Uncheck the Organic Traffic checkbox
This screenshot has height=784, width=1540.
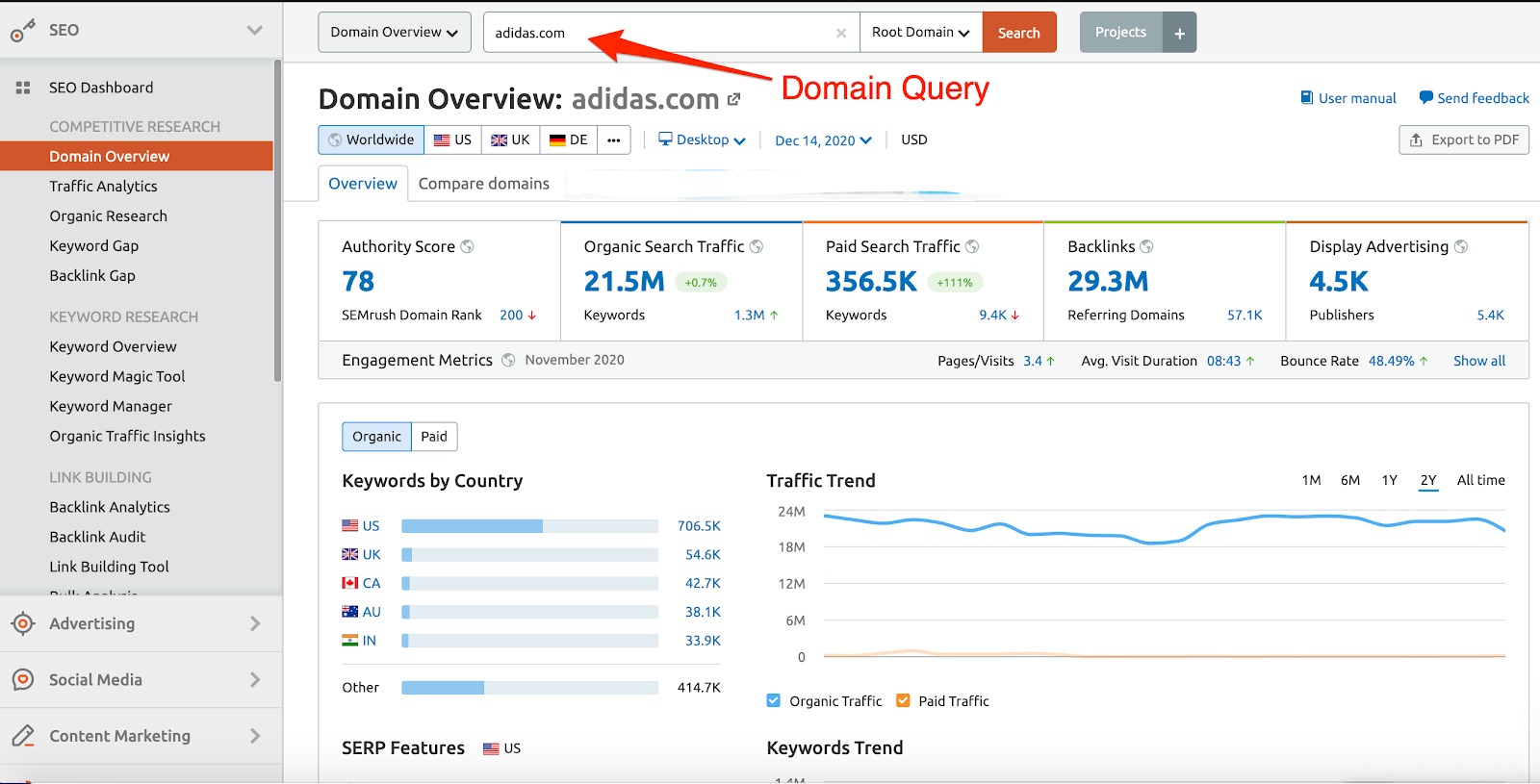pos(774,700)
